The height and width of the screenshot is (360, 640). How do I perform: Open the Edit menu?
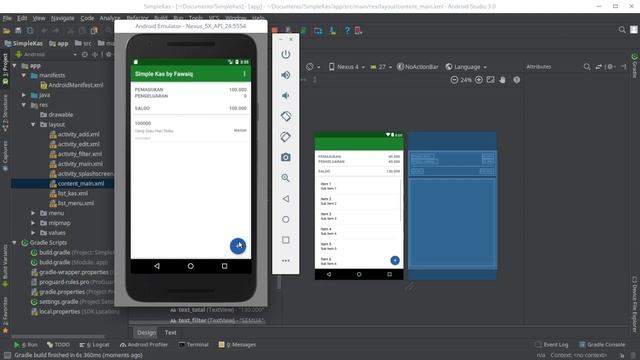click(22, 18)
